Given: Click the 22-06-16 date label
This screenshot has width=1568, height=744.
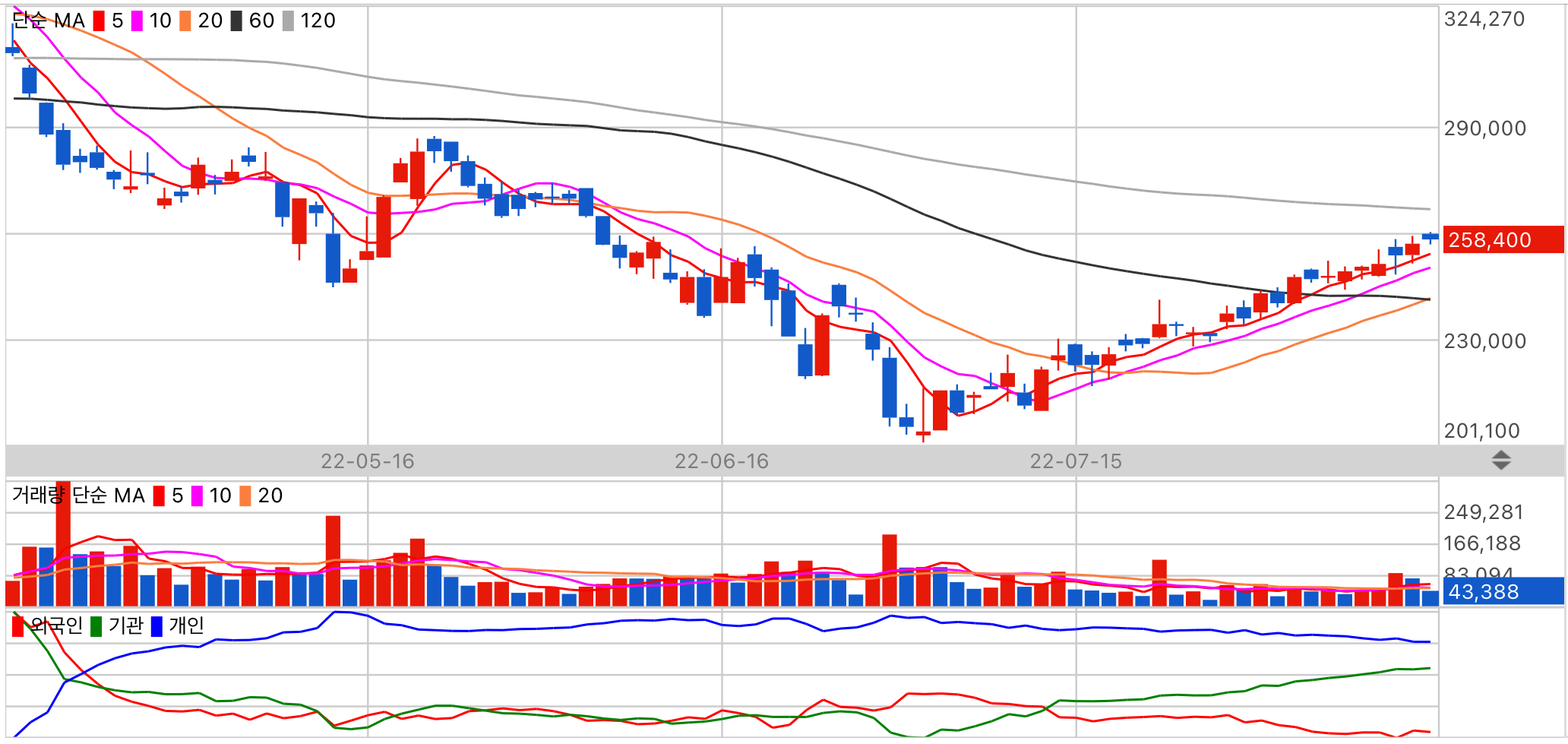Looking at the screenshot, I should (722, 461).
